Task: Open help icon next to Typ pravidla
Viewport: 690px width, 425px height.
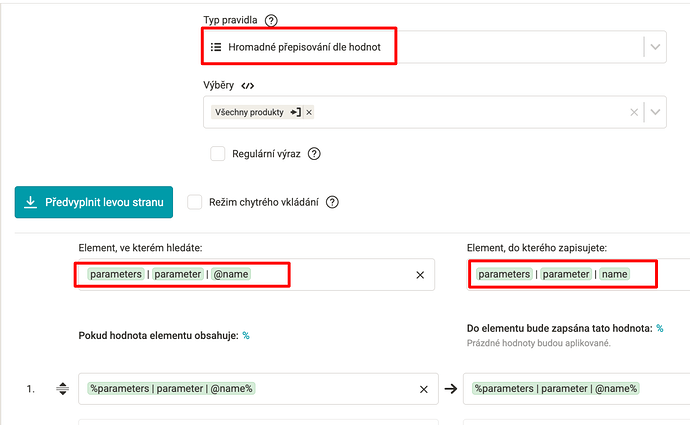Action: pos(271,20)
